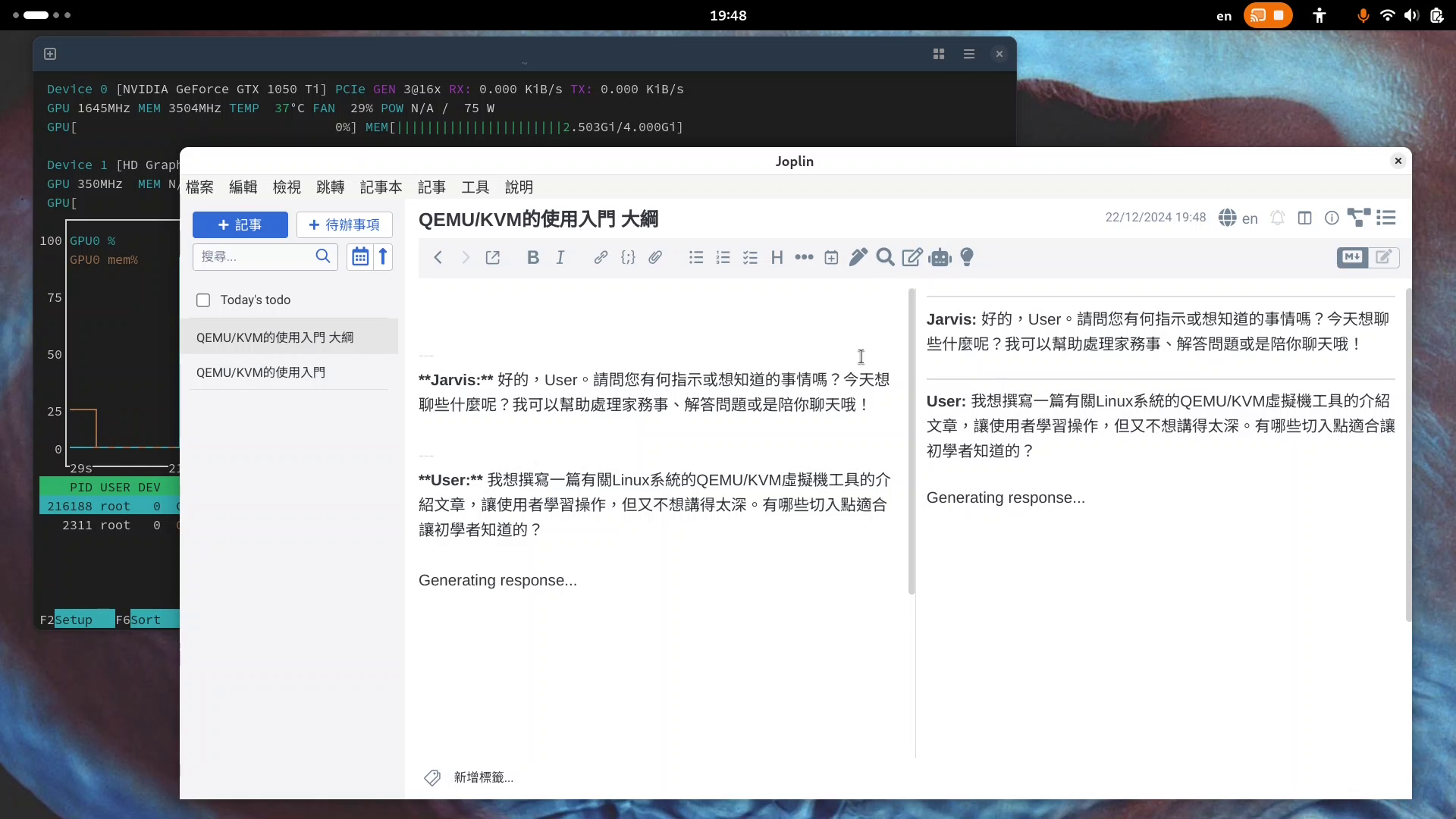Check the Today's todo checkbox
This screenshot has width=1456, height=819.
[203, 300]
